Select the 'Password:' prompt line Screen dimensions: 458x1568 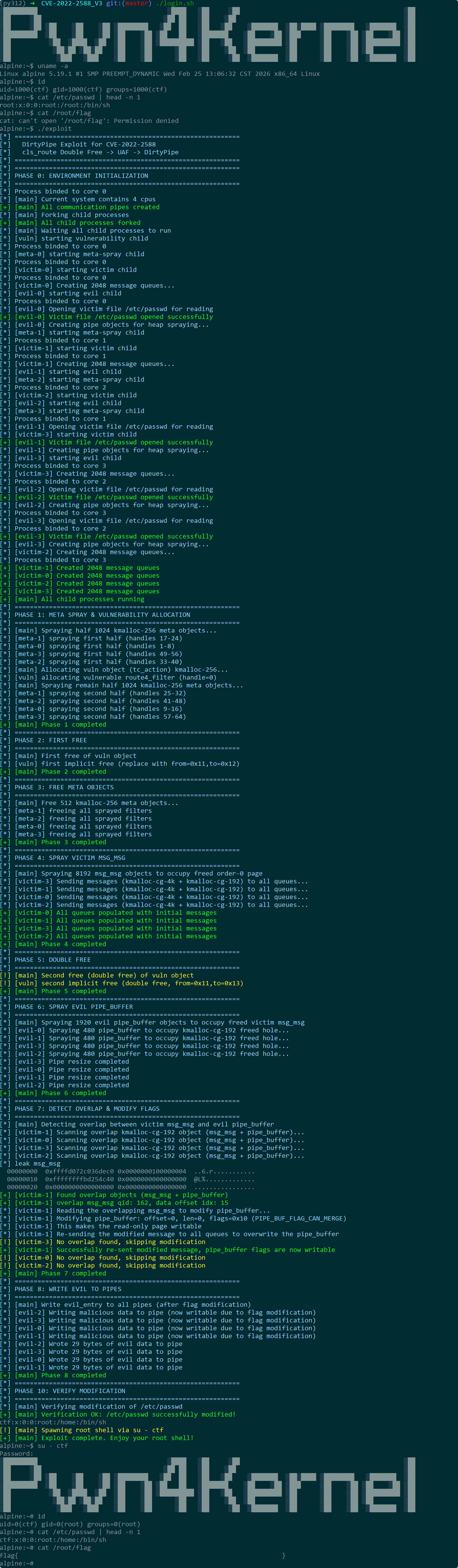point(17,1454)
